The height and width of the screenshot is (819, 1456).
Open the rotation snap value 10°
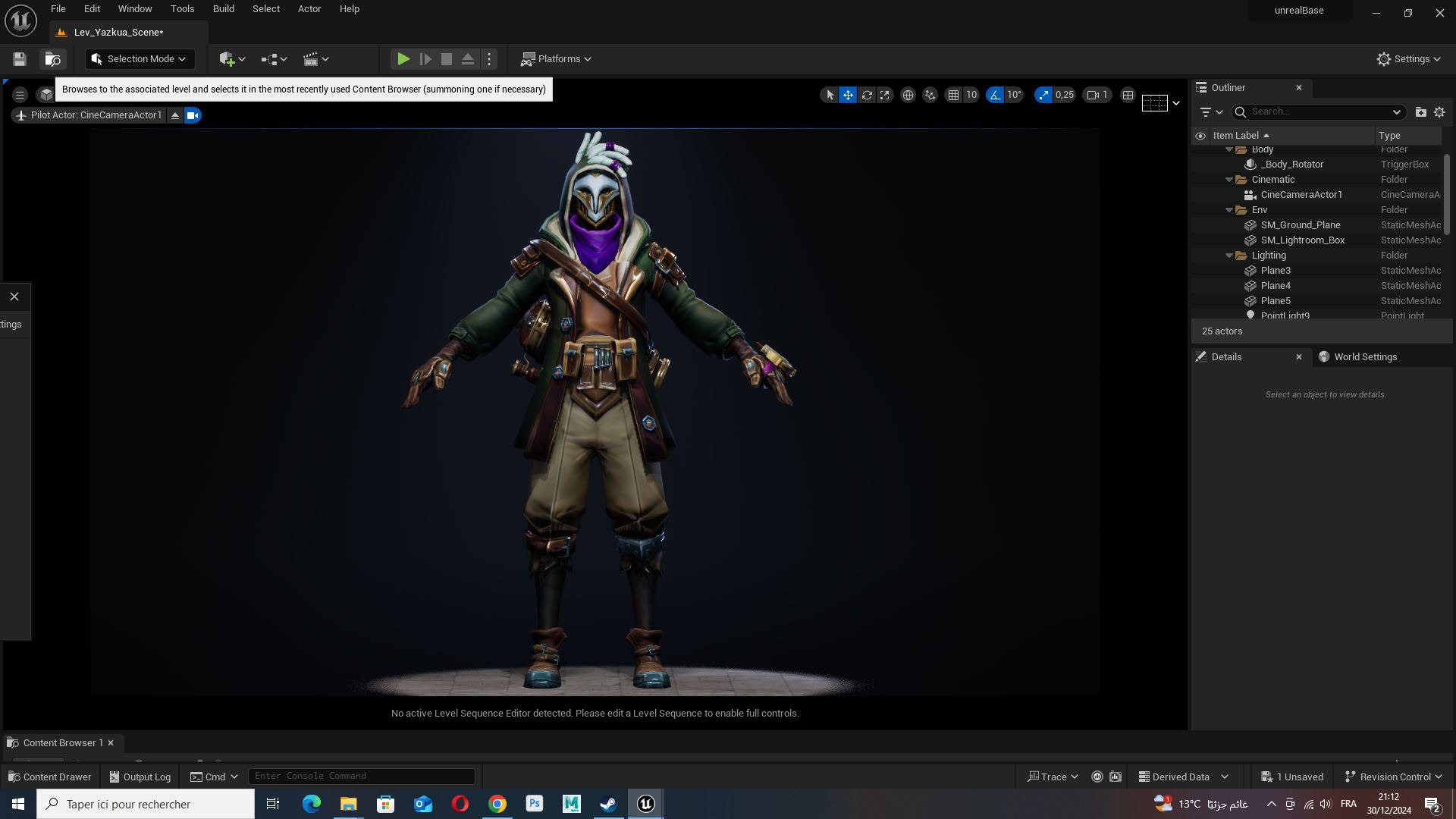[x=1014, y=95]
